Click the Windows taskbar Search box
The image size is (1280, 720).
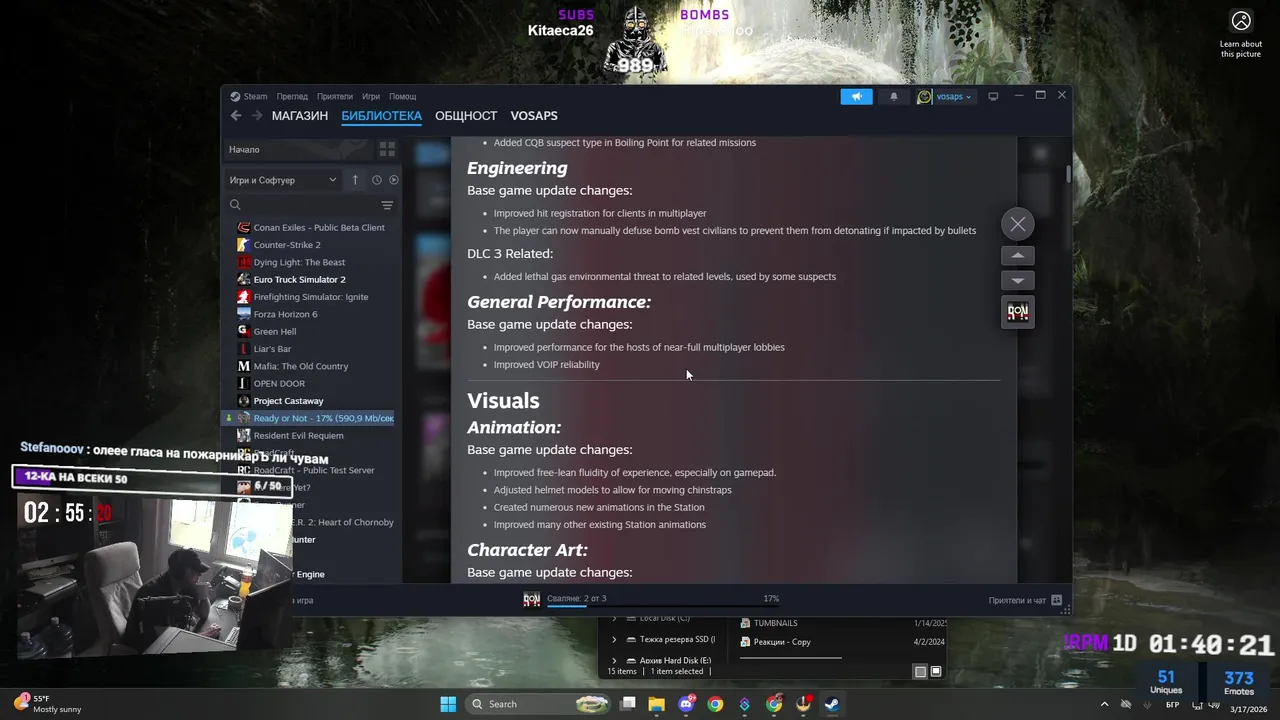point(539,704)
